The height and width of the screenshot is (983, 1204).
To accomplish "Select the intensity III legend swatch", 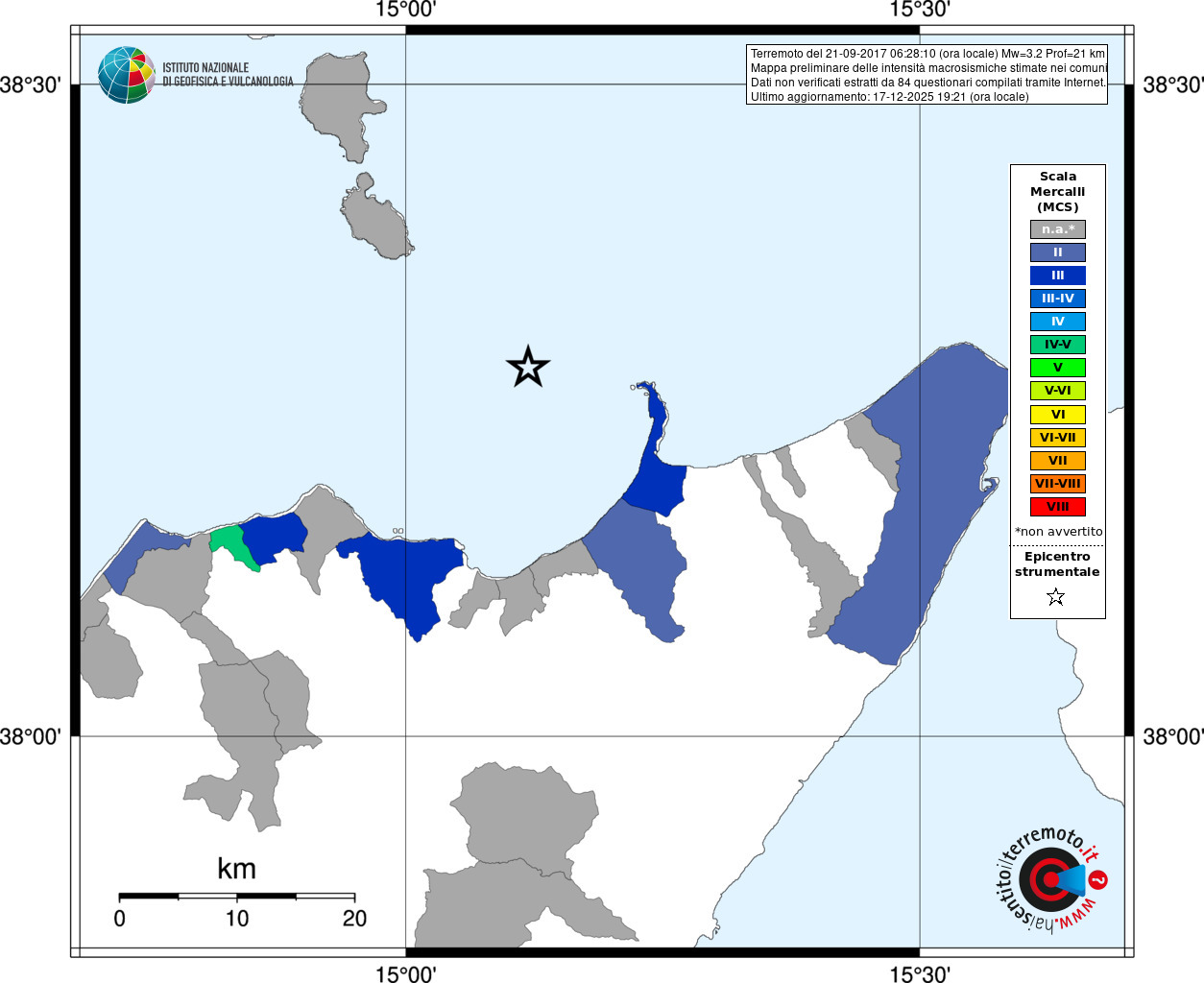I will (1058, 276).
